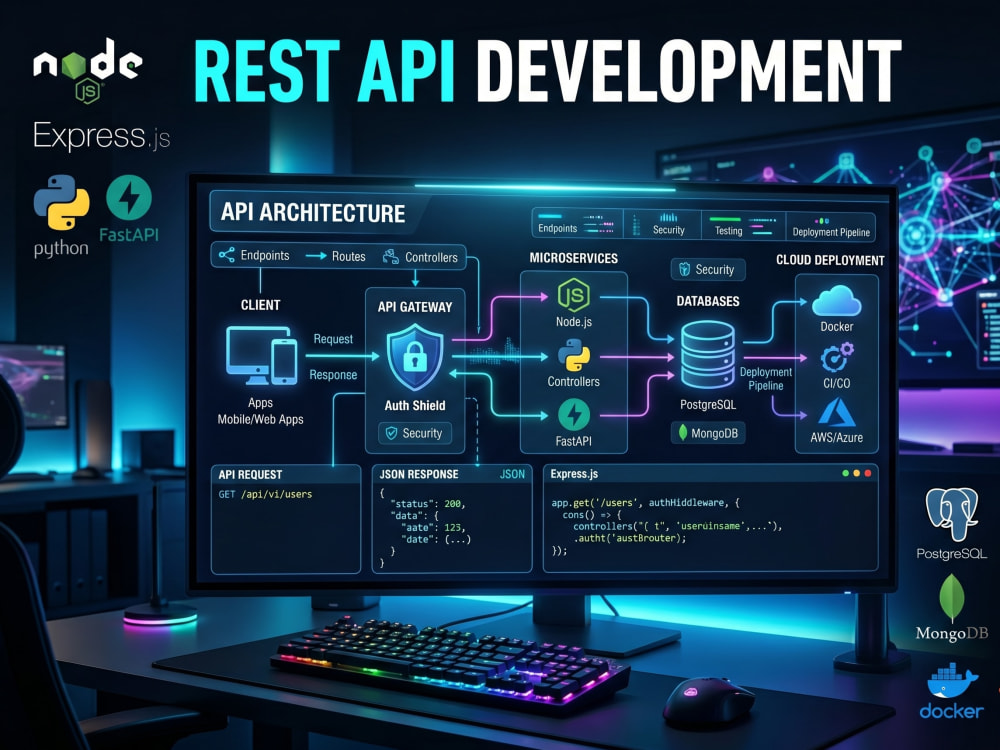
Task: Click the client monitor and phone icon
Action: point(261,355)
